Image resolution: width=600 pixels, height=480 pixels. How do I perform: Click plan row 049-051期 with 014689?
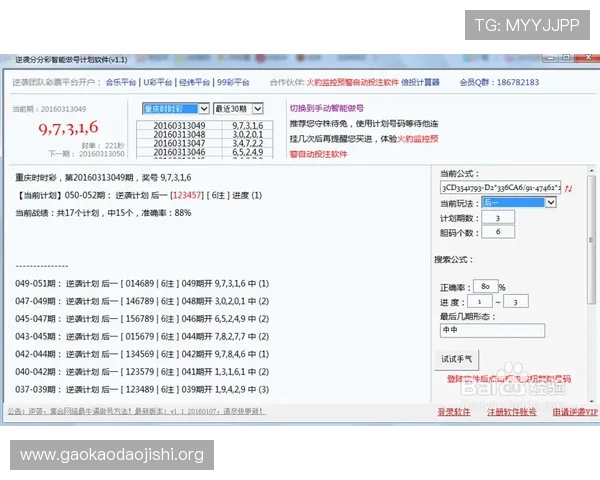coord(142,284)
